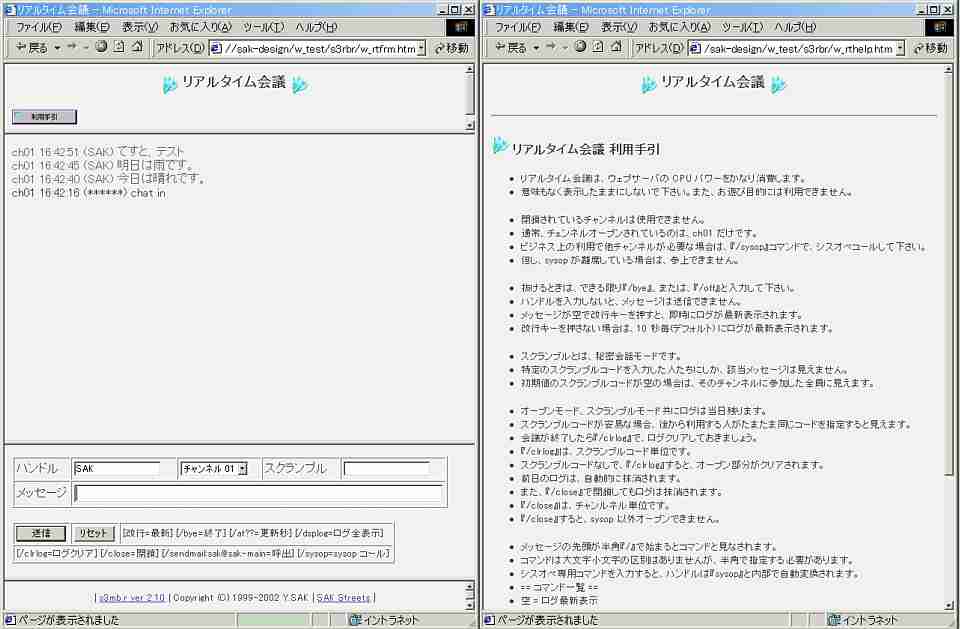Click chat line '今日は晴れです。'
Screen dimensions: 960x629
[110, 179]
